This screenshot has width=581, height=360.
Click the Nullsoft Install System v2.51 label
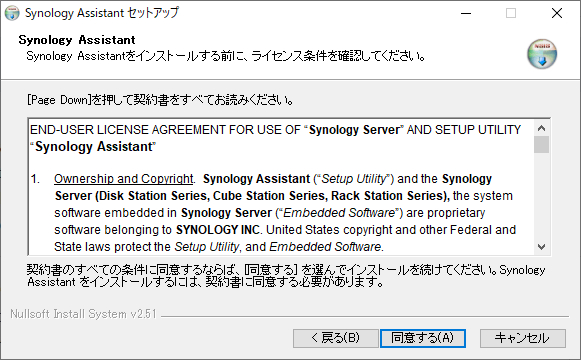click(x=83, y=314)
